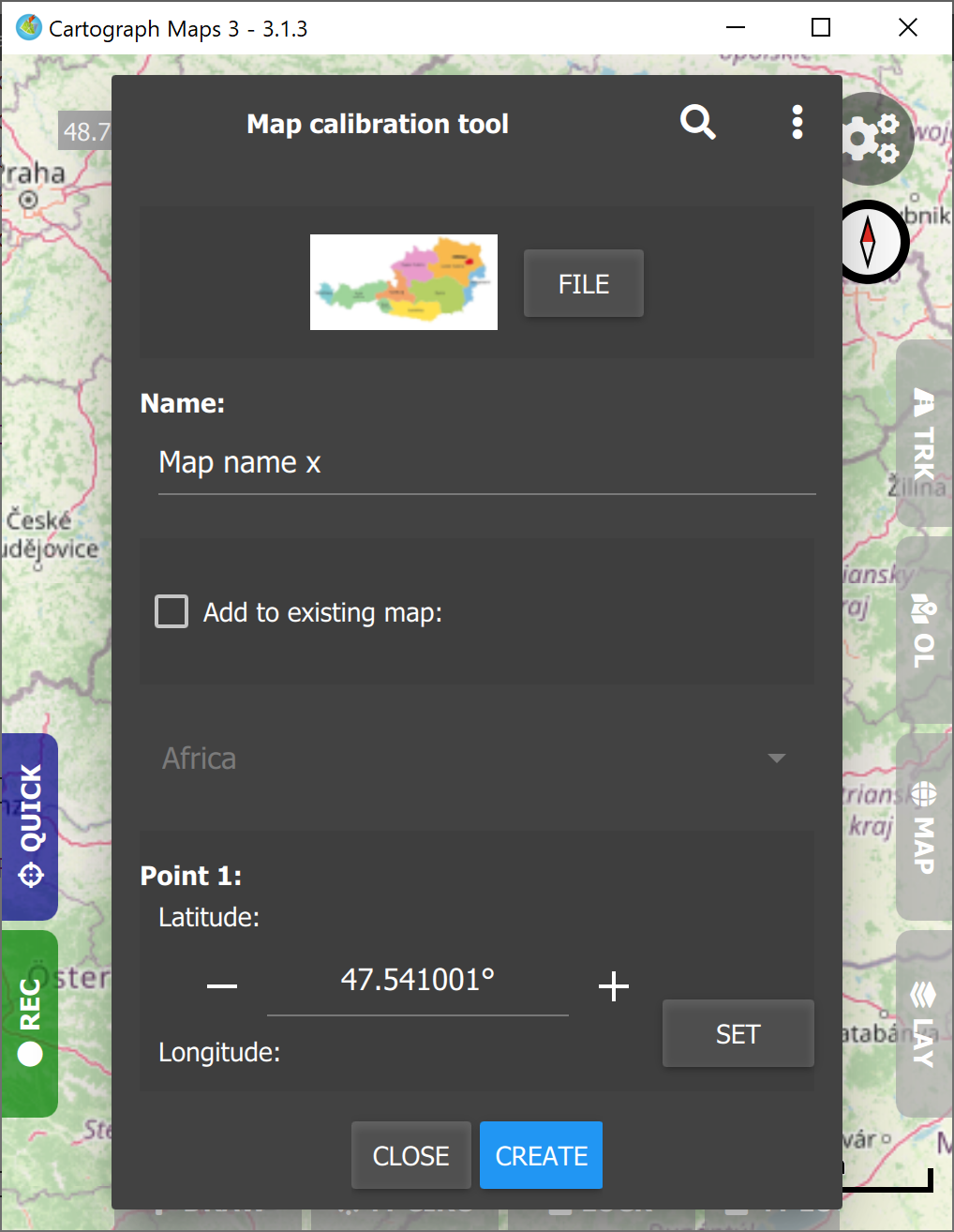Open the Africa region dropdown
This screenshot has width=954, height=1232.
coord(375,758)
